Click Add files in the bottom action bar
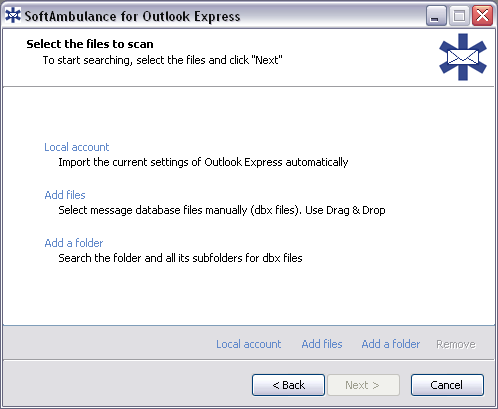498x409 pixels. click(x=322, y=344)
